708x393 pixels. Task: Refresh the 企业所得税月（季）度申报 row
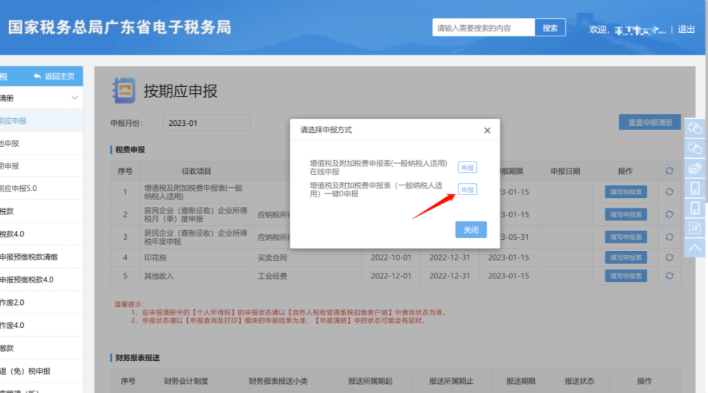pyautogui.click(x=669, y=215)
